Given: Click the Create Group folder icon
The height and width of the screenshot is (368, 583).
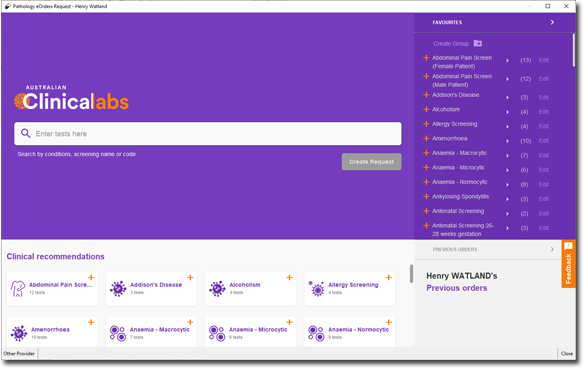Looking at the screenshot, I should (478, 43).
